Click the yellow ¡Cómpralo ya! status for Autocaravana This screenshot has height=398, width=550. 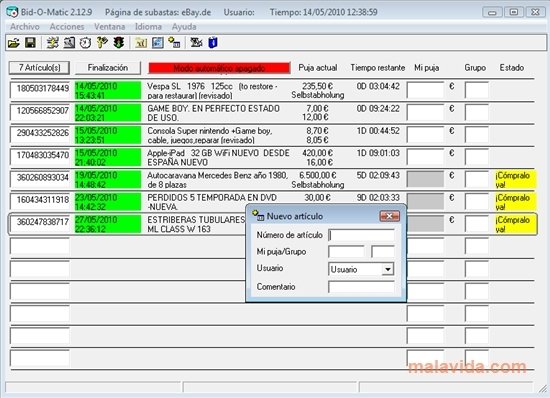click(x=515, y=180)
